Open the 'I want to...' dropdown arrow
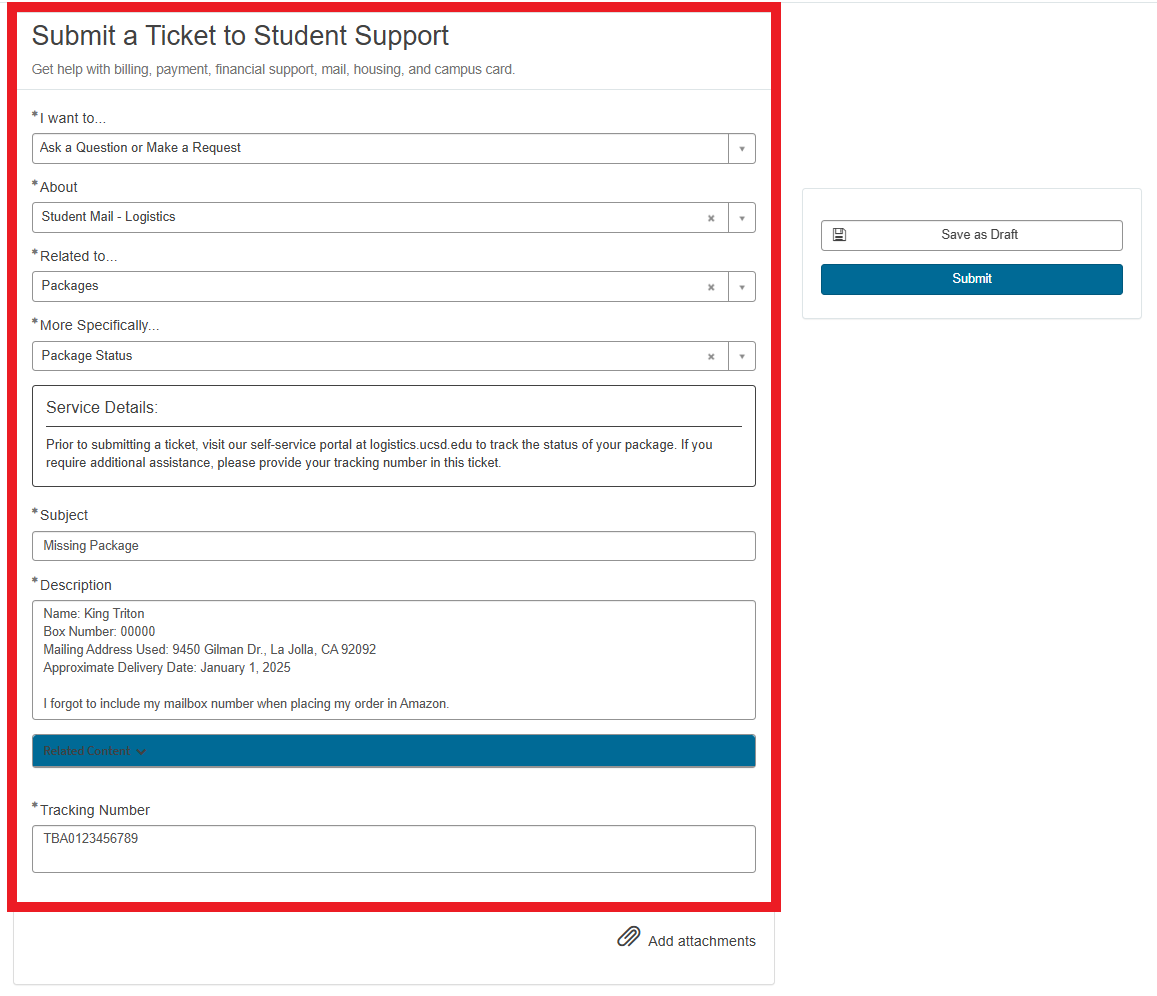The height and width of the screenshot is (996, 1157). point(742,149)
